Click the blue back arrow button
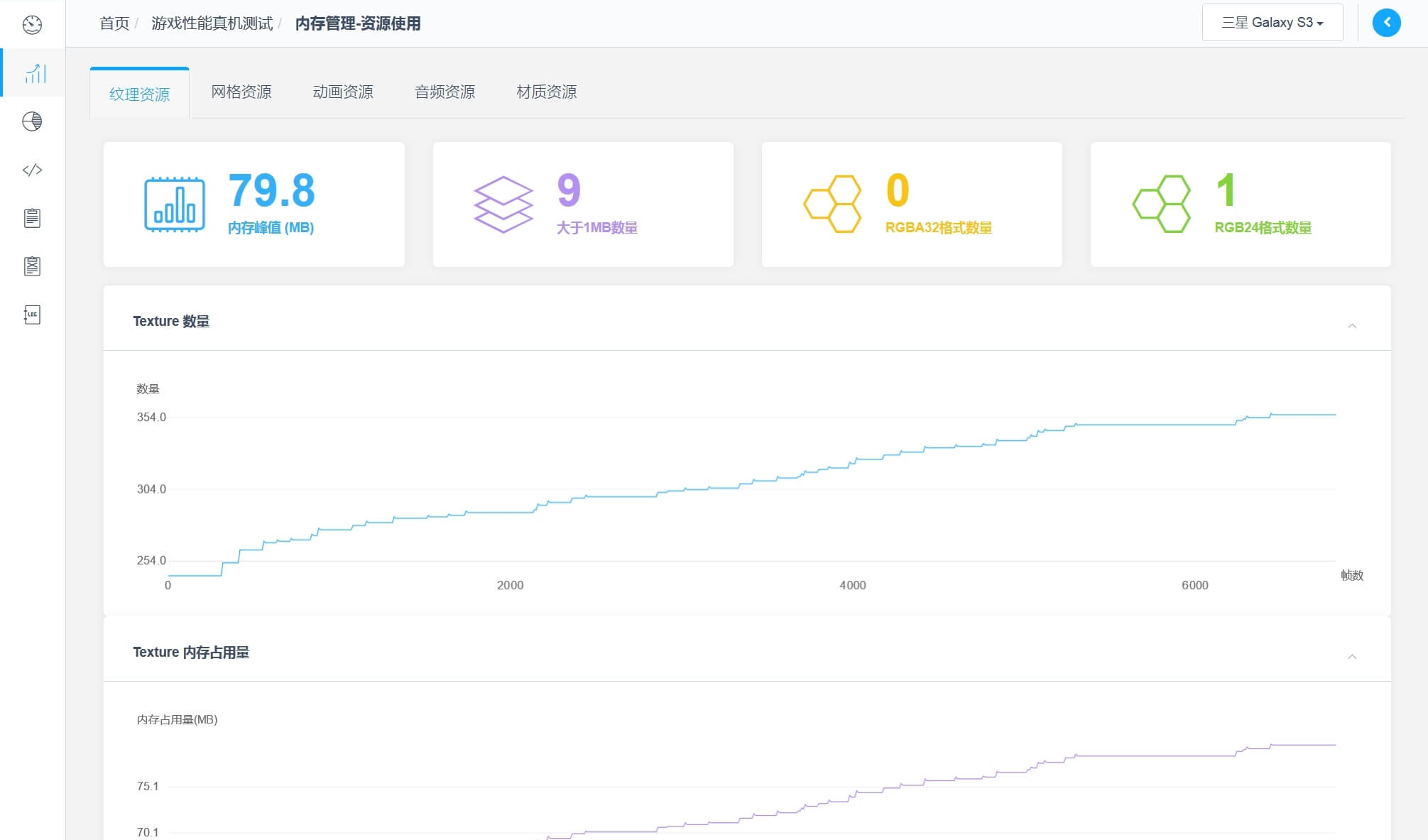The height and width of the screenshot is (840, 1428). [x=1386, y=23]
